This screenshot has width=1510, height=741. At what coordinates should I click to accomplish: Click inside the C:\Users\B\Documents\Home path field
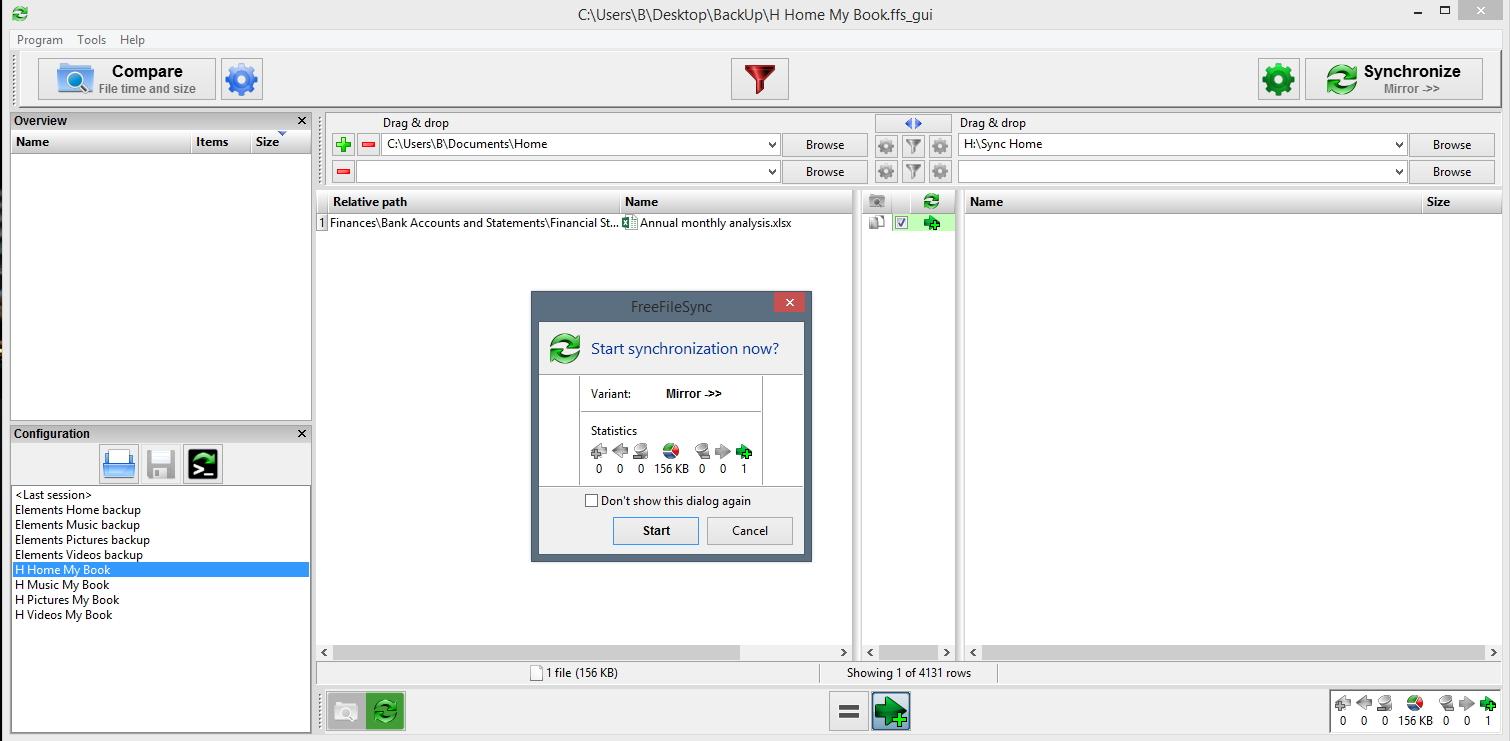(x=572, y=145)
